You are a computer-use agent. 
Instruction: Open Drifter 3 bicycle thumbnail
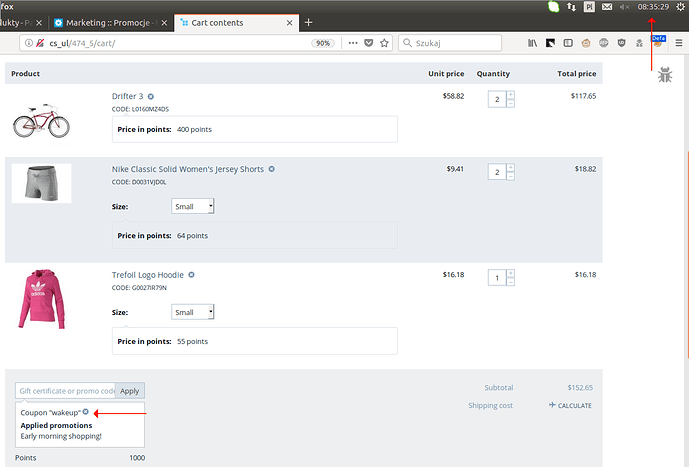coord(41,120)
